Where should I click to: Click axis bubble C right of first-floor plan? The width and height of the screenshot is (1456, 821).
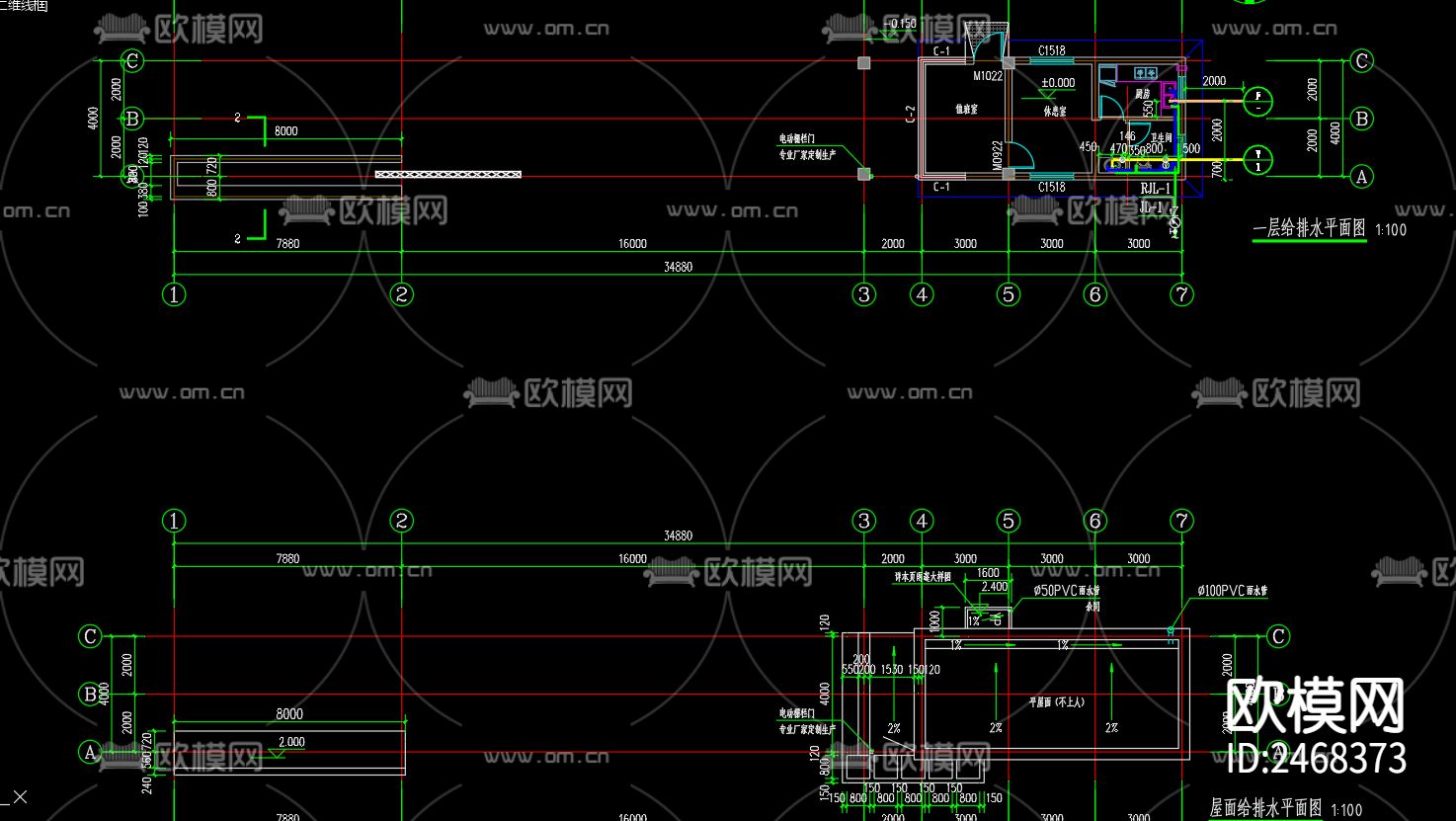tap(1362, 61)
